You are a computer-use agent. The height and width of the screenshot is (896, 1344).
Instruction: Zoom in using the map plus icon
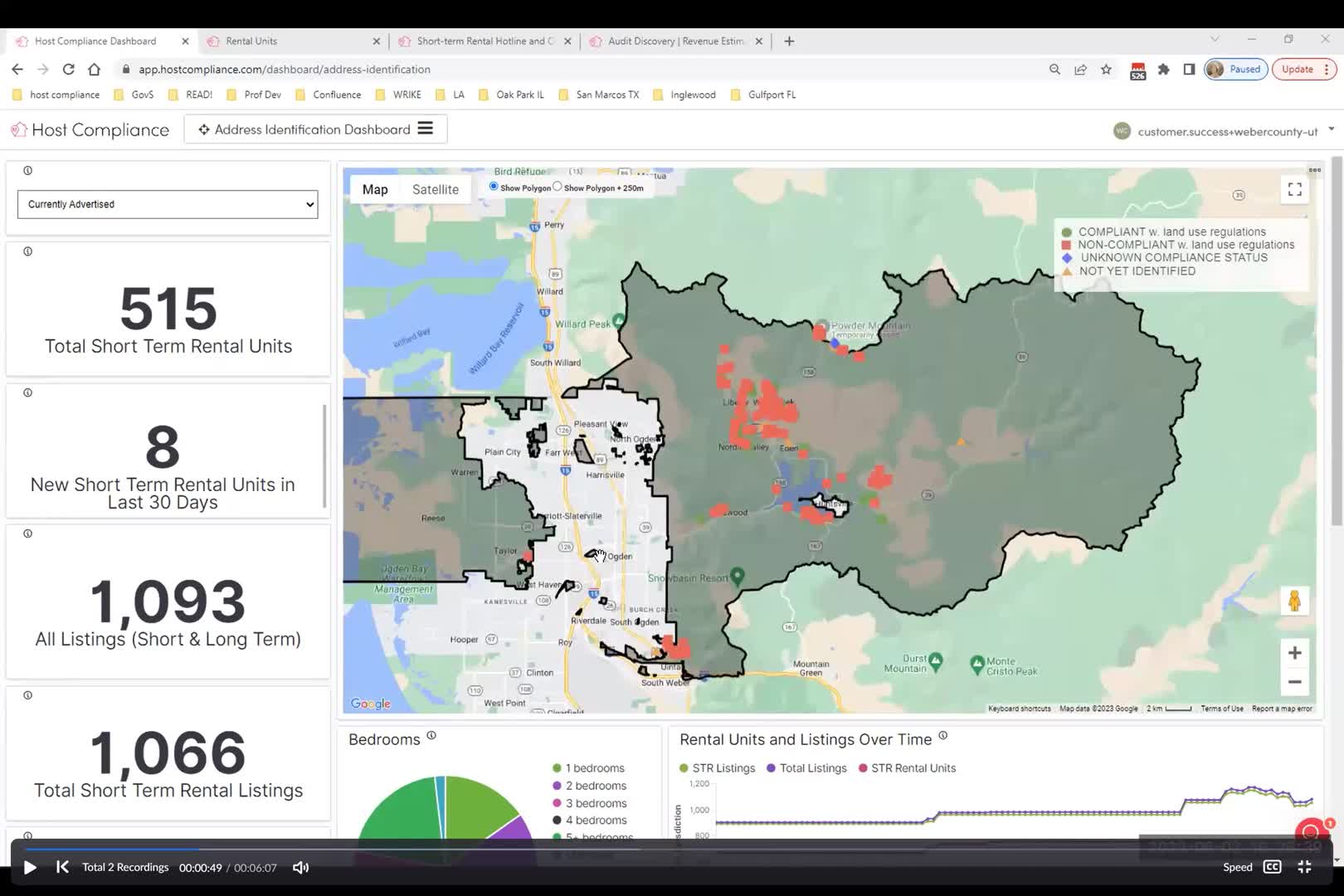click(1294, 653)
